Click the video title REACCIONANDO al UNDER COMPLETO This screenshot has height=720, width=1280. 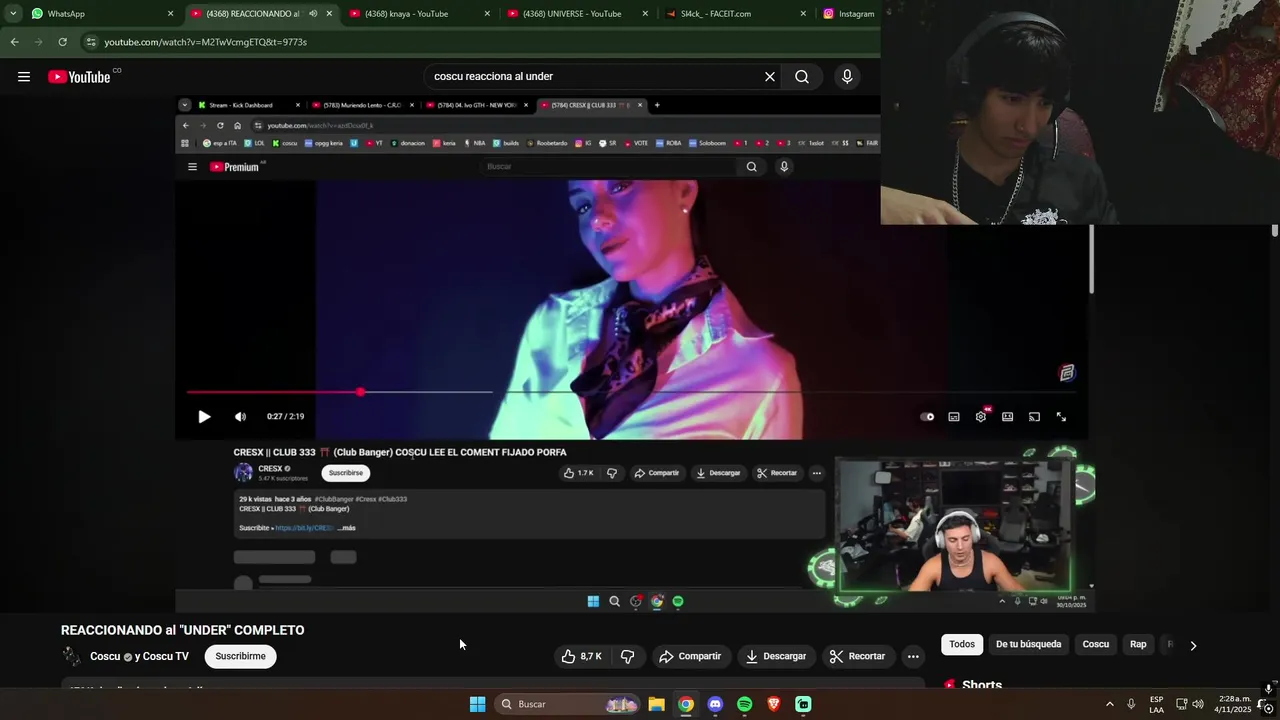pos(183,630)
